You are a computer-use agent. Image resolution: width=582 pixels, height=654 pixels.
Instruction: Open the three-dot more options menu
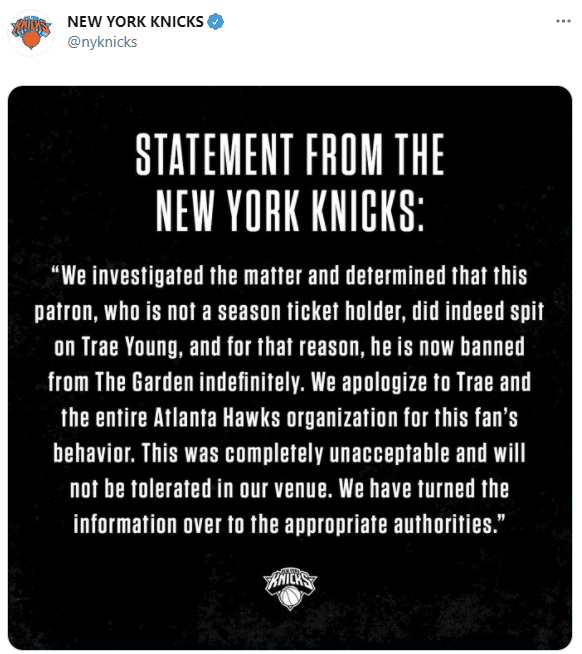pos(563,21)
